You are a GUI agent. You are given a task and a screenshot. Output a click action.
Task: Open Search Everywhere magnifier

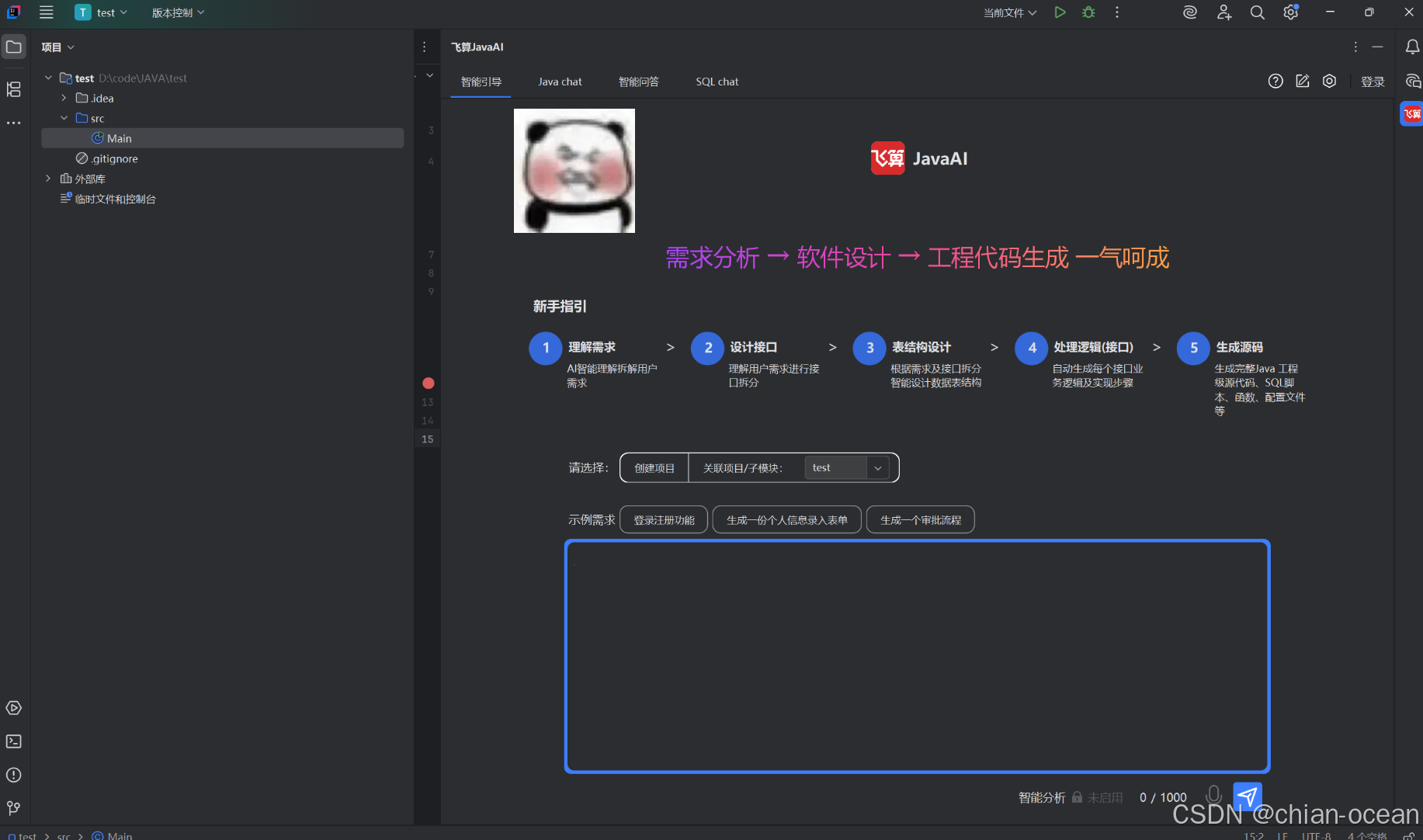(1258, 12)
